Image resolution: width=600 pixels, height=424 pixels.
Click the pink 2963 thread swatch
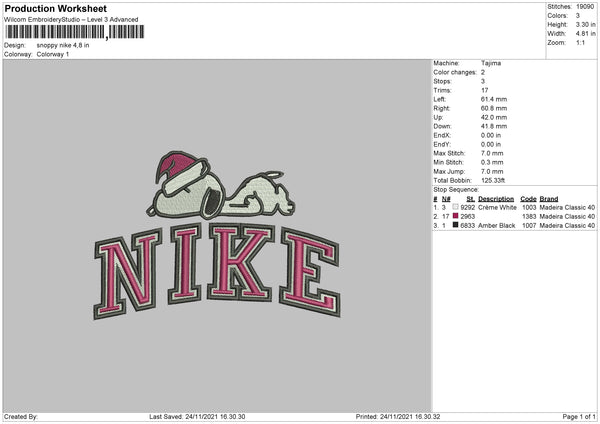point(455,216)
